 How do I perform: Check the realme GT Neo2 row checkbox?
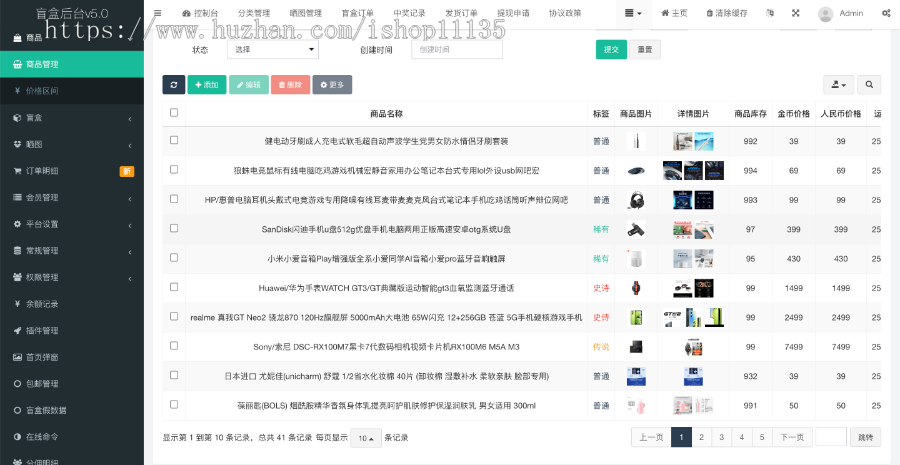coord(174,316)
